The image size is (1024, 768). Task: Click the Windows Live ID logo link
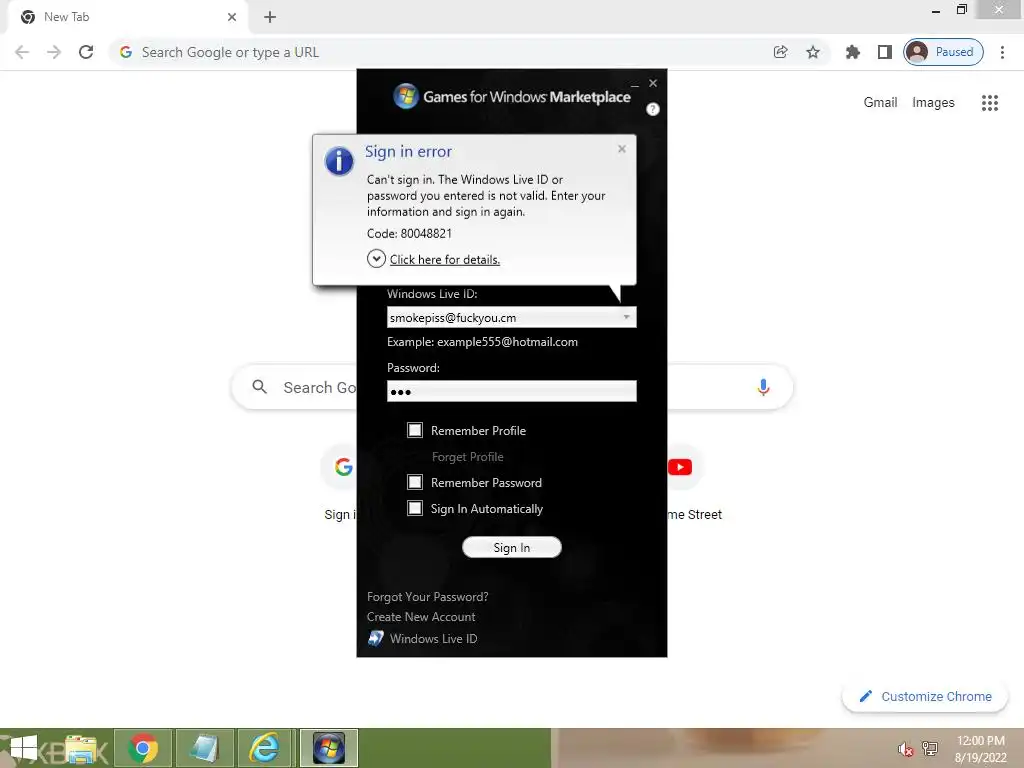(423, 639)
